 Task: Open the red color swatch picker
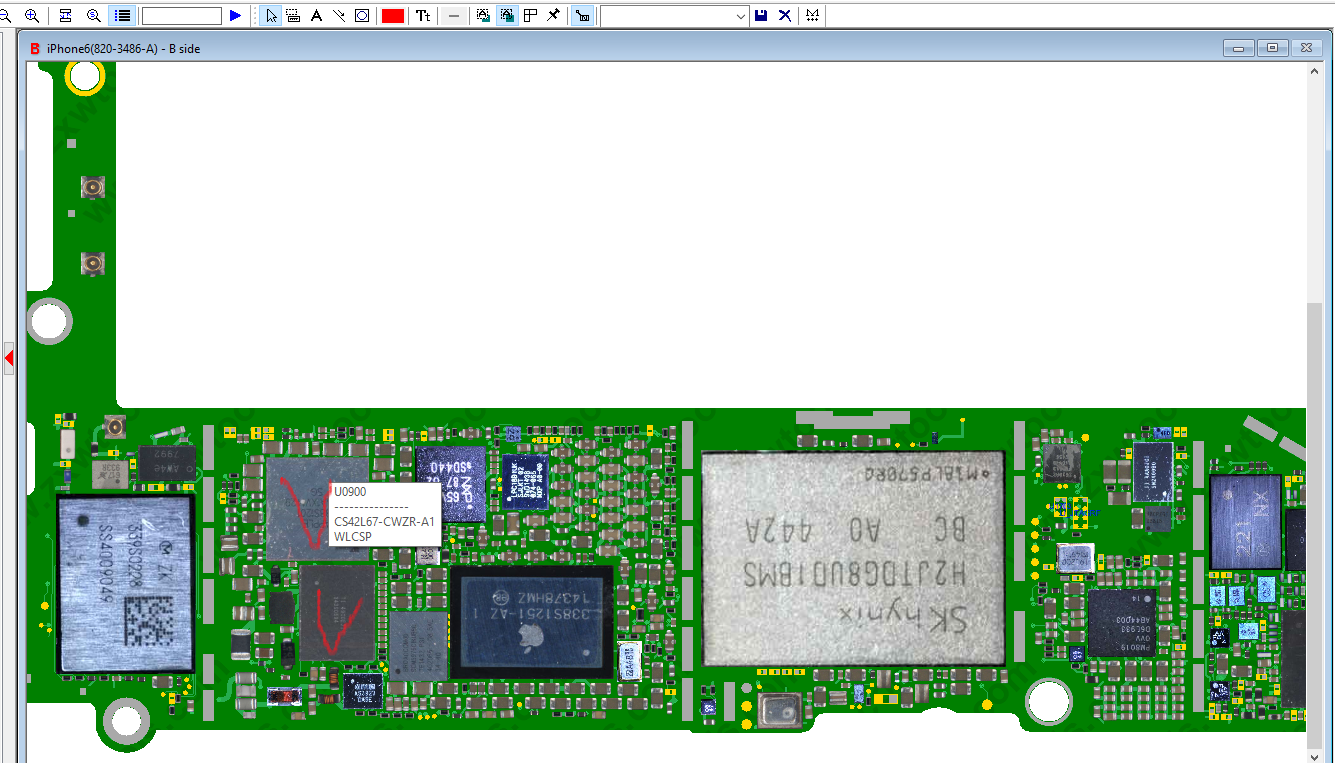[x=393, y=16]
